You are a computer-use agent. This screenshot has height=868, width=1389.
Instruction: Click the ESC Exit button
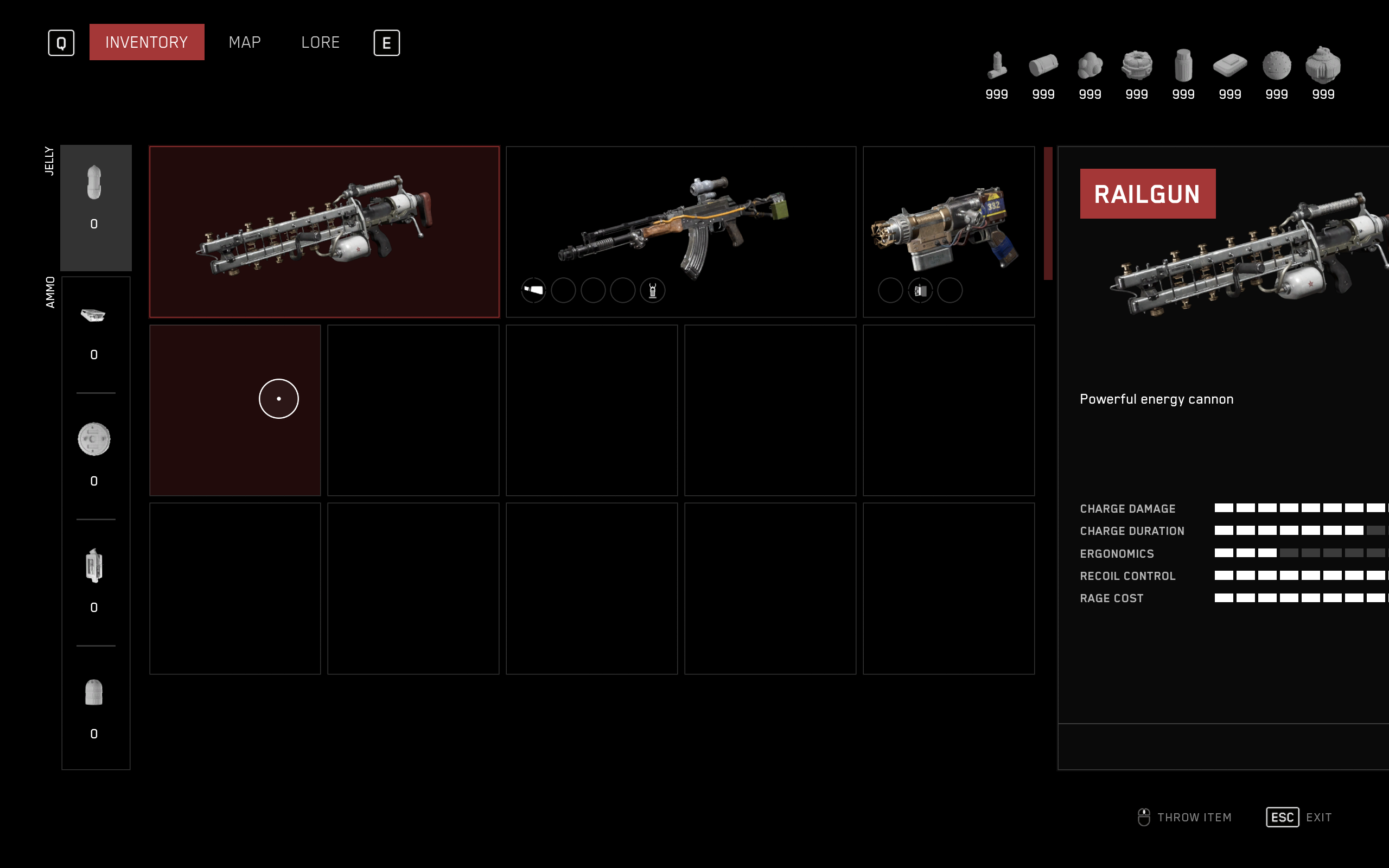pyautogui.click(x=1298, y=817)
